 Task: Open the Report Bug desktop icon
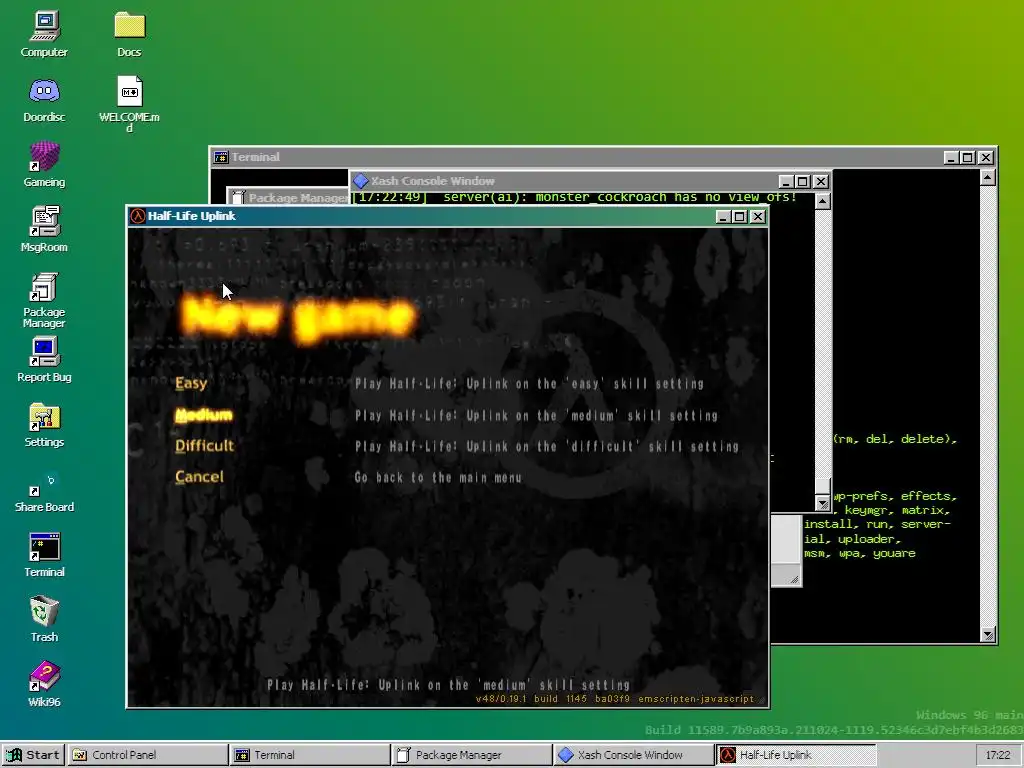(44, 359)
